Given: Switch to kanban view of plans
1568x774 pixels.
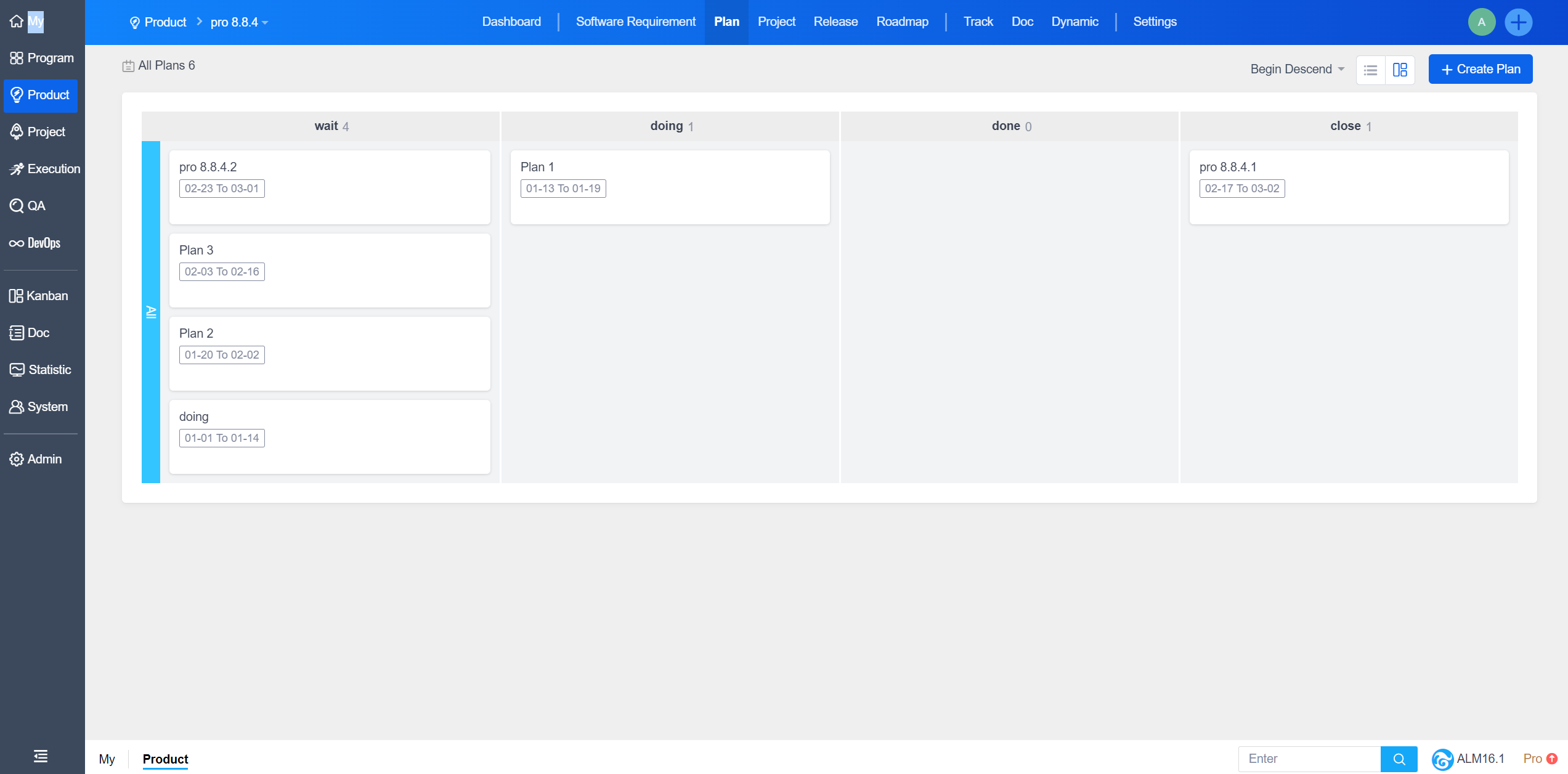Looking at the screenshot, I should pyautogui.click(x=1400, y=70).
